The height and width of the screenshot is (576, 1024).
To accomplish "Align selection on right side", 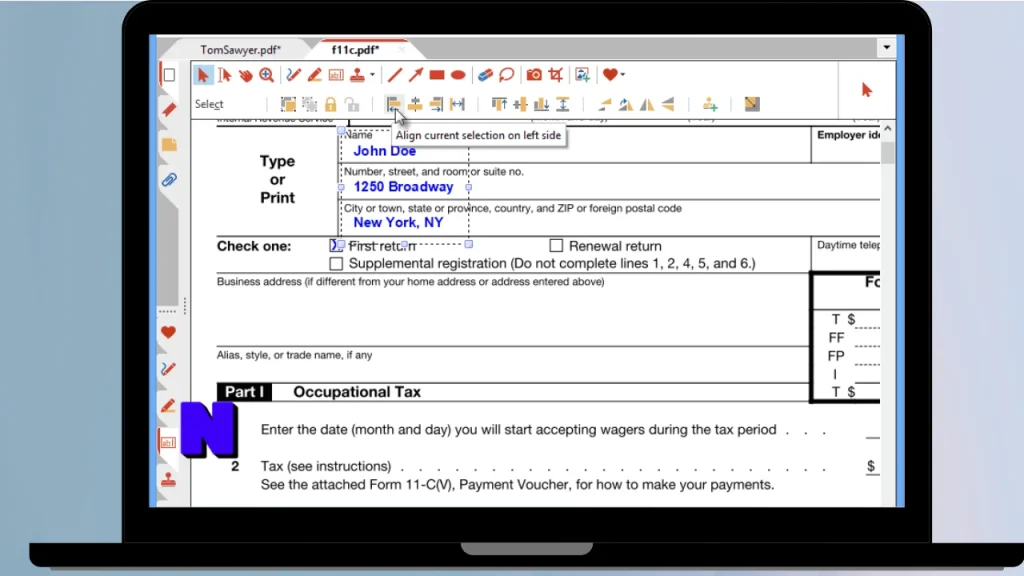I will 436,104.
